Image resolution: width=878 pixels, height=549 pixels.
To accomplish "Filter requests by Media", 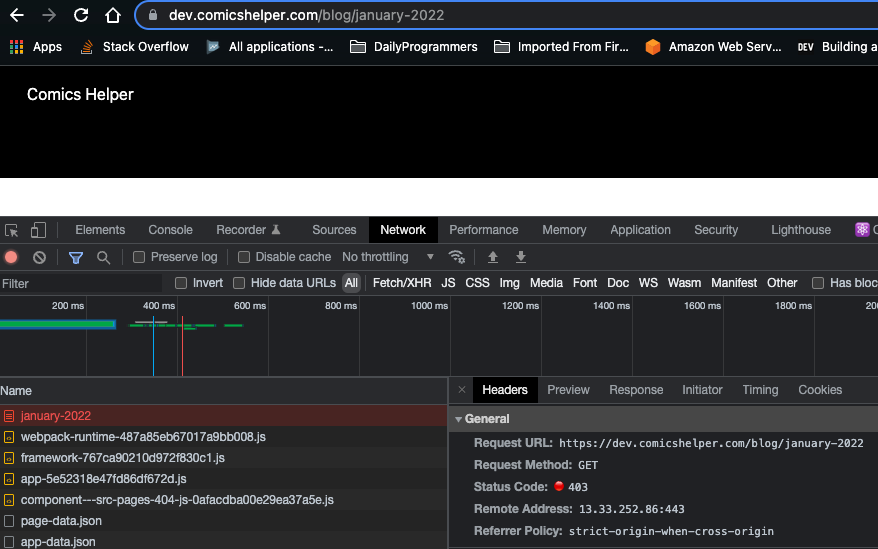I will [546, 283].
